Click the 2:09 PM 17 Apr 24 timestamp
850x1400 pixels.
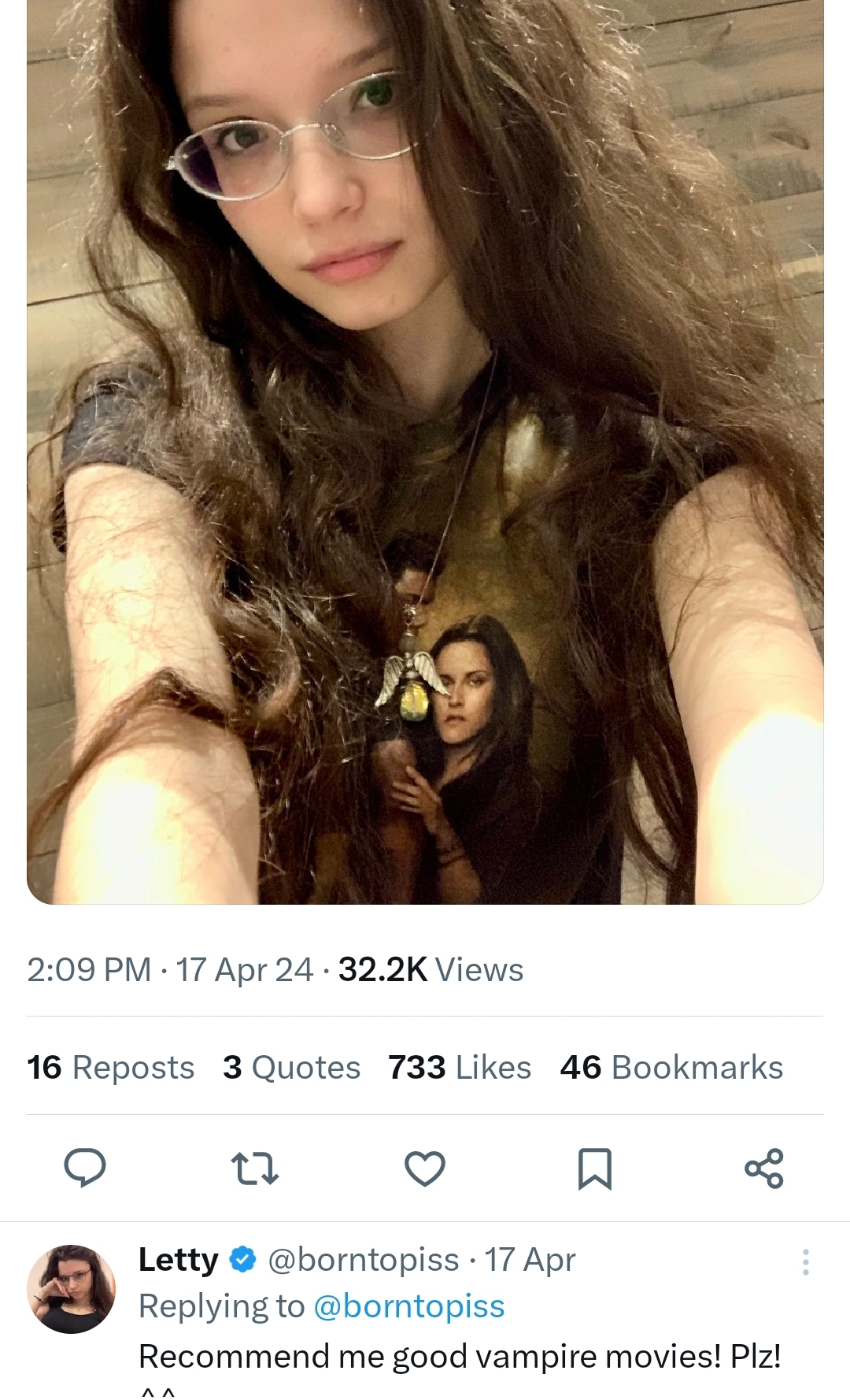pos(170,970)
